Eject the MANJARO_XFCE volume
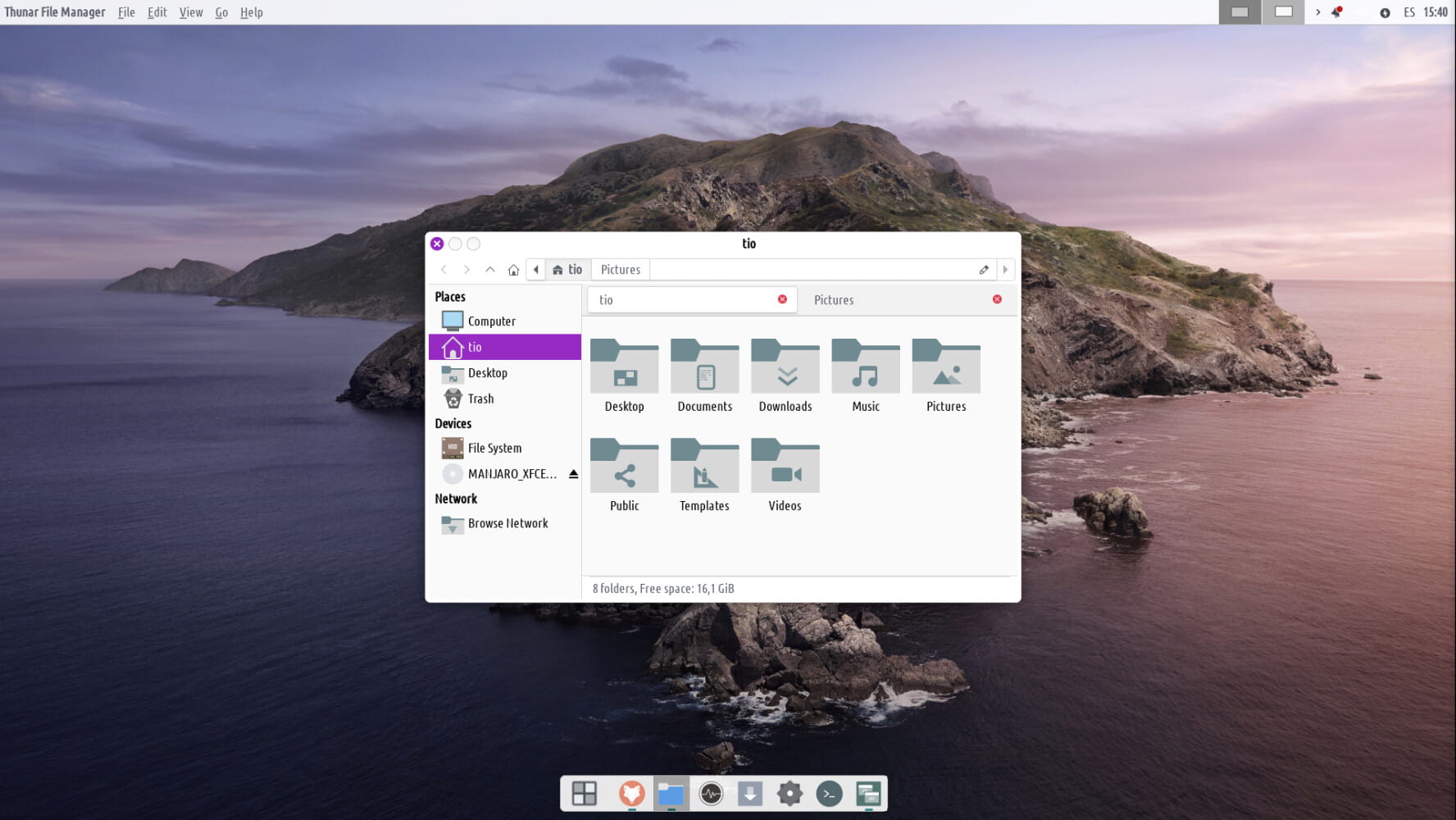This screenshot has height=820, width=1456. coord(573,474)
